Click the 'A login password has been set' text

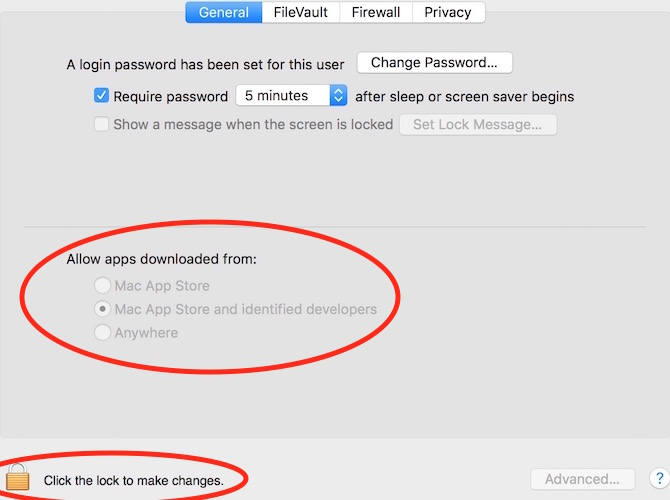click(x=207, y=64)
